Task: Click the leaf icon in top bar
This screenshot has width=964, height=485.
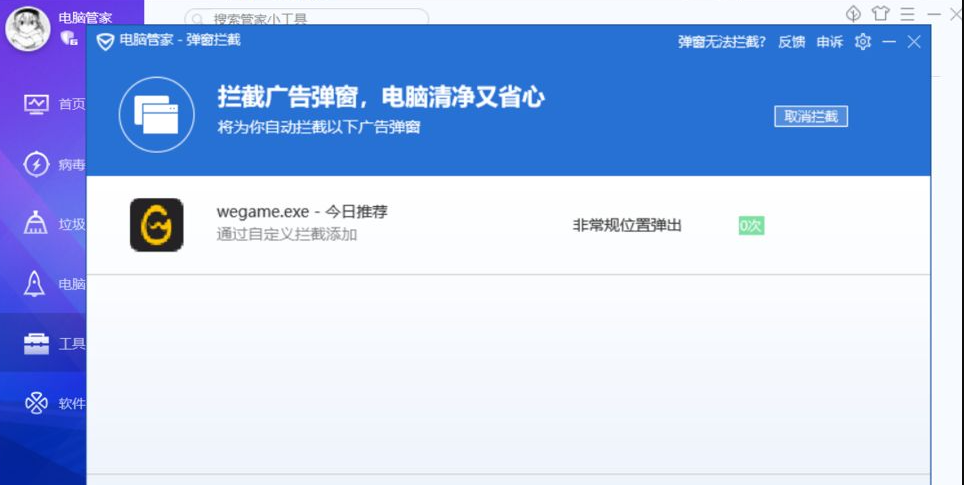Action: click(x=853, y=13)
